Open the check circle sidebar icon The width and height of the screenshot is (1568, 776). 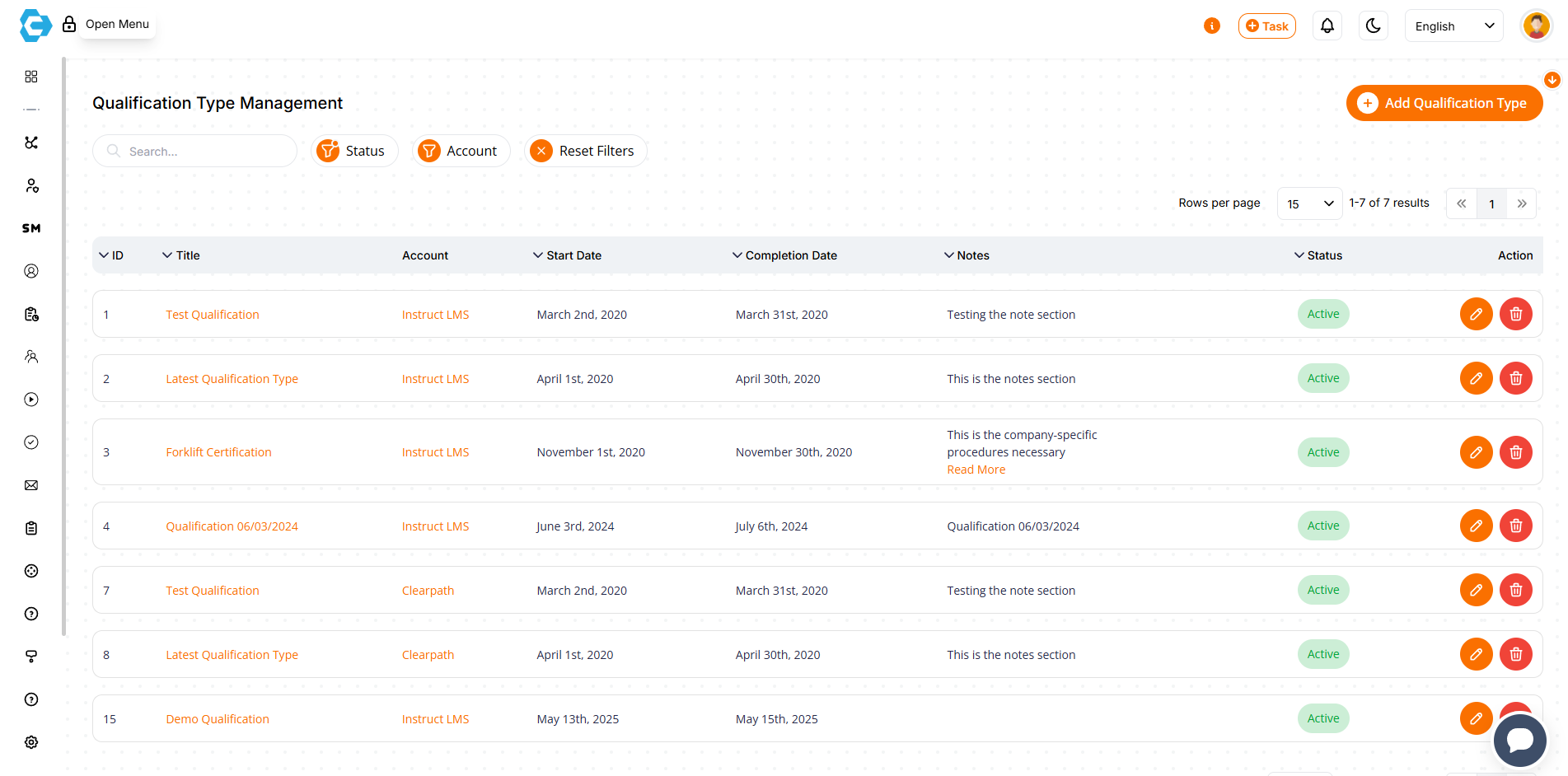click(31, 442)
